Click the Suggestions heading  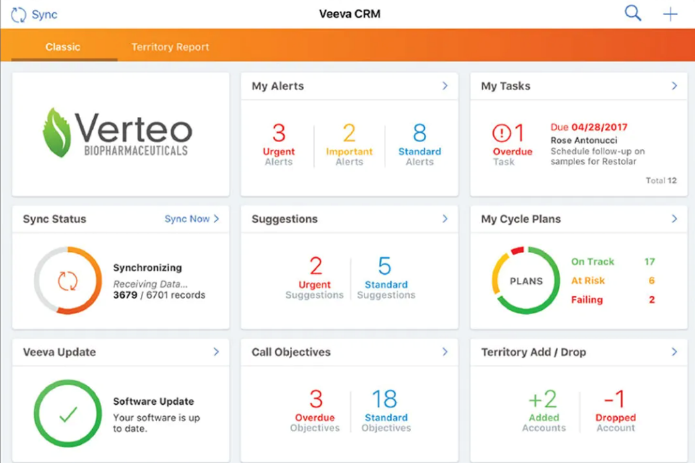[x=285, y=219]
